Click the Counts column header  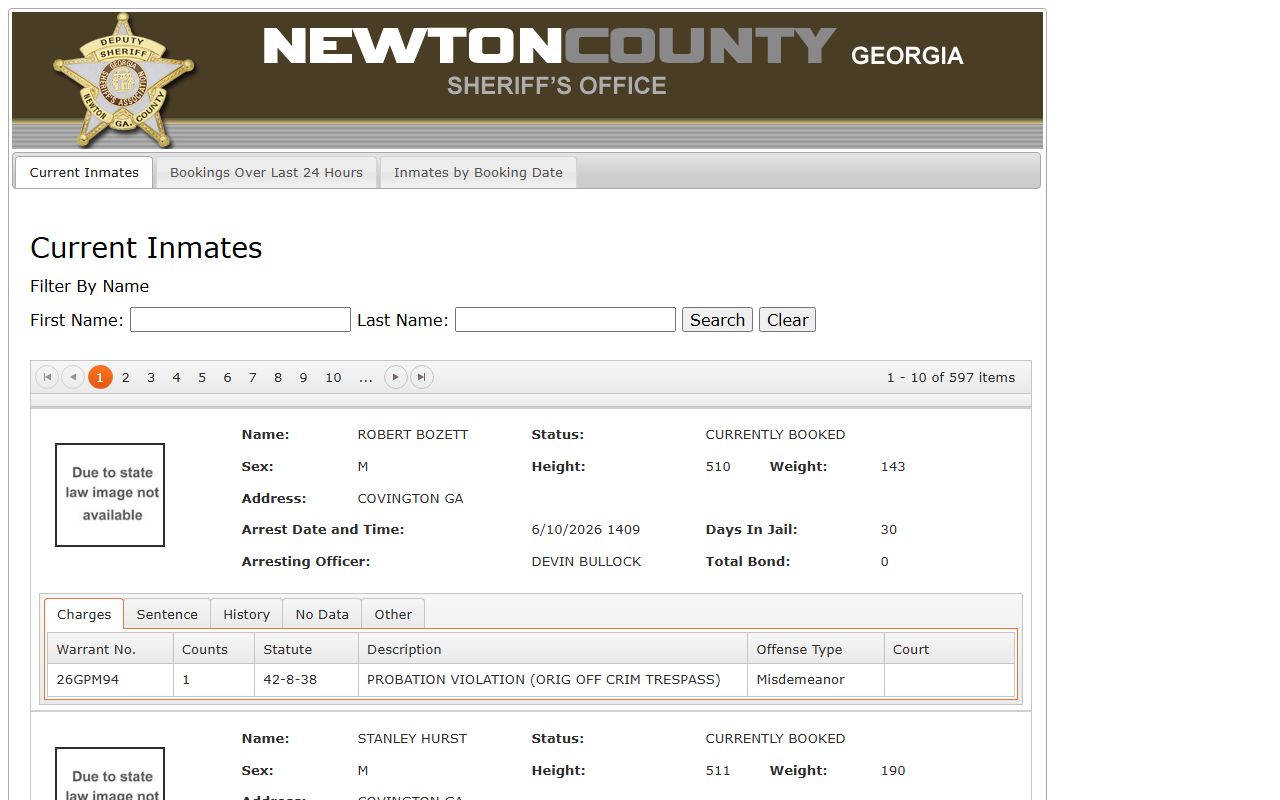pyautogui.click(x=214, y=649)
